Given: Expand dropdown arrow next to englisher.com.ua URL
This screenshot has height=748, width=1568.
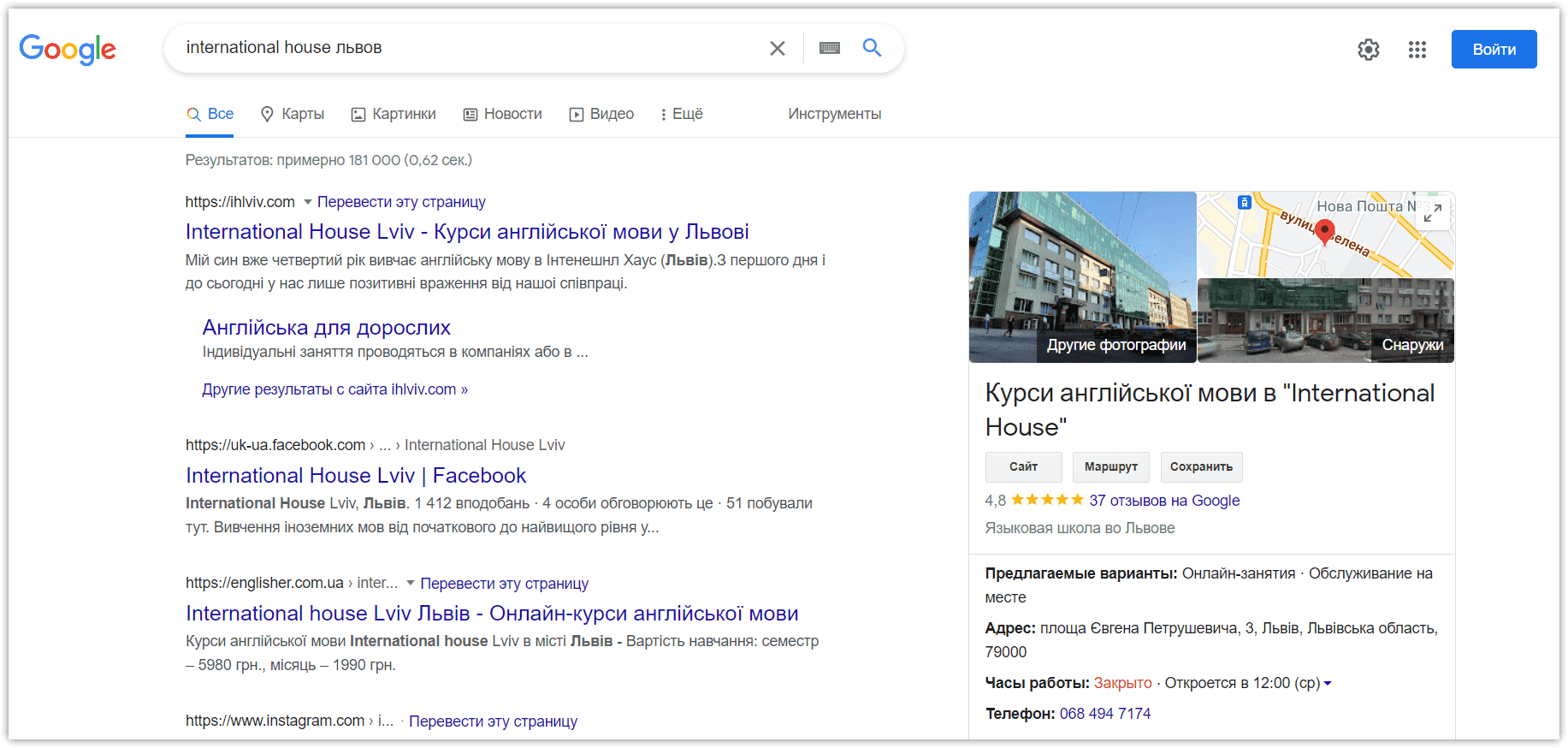Looking at the screenshot, I should [411, 583].
